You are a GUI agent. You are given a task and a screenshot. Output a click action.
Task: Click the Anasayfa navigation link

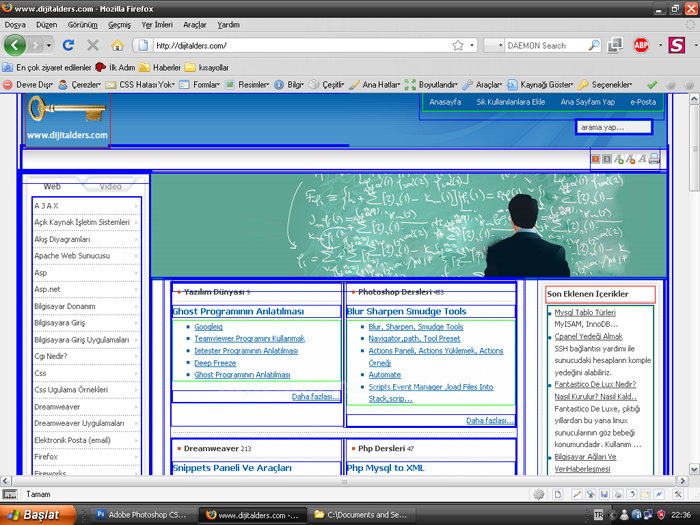click(x=445, y=102)
